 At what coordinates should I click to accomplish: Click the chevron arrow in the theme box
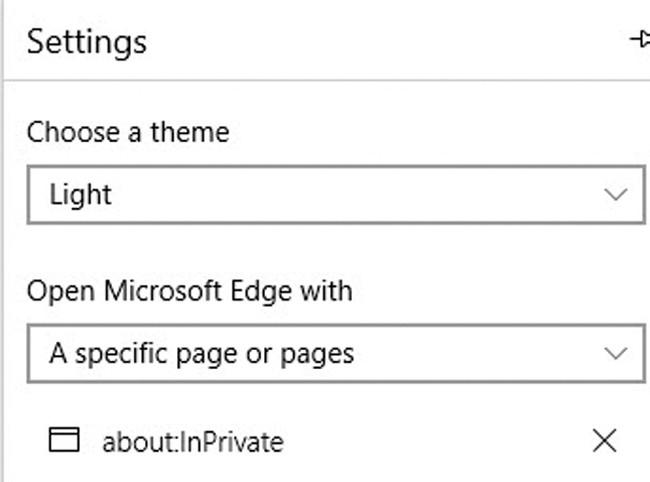616,195
